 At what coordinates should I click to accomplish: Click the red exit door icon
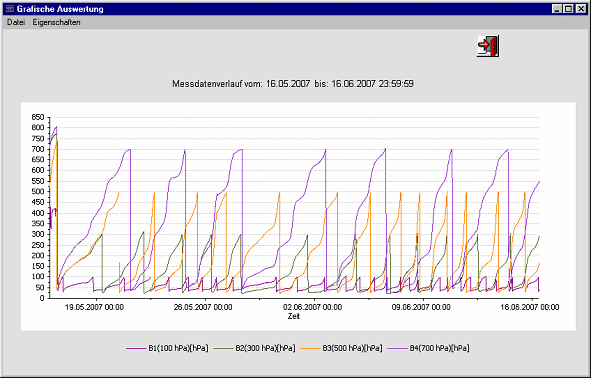coord(488,46)
